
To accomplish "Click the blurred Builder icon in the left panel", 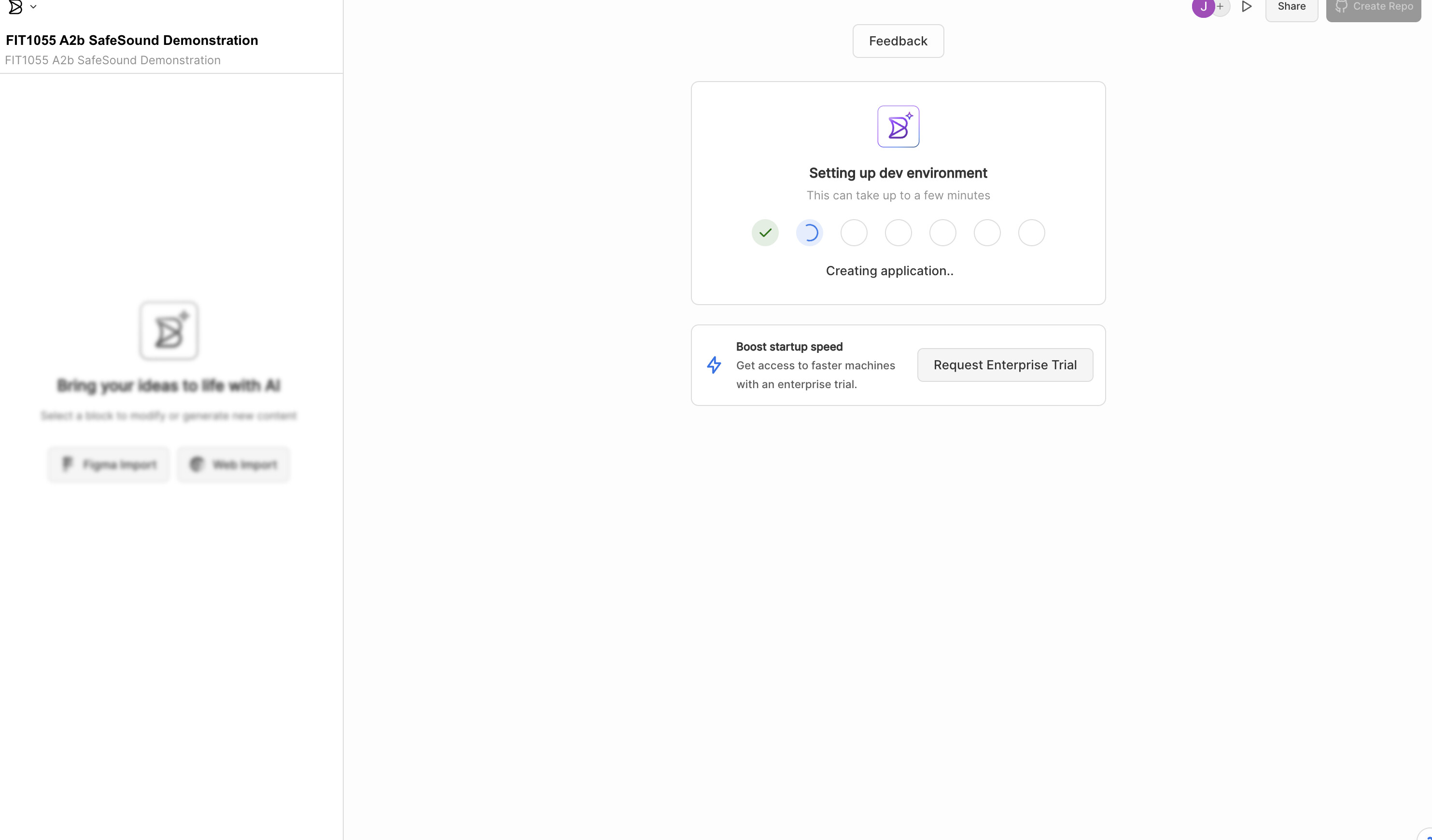I will pos(169,331).
